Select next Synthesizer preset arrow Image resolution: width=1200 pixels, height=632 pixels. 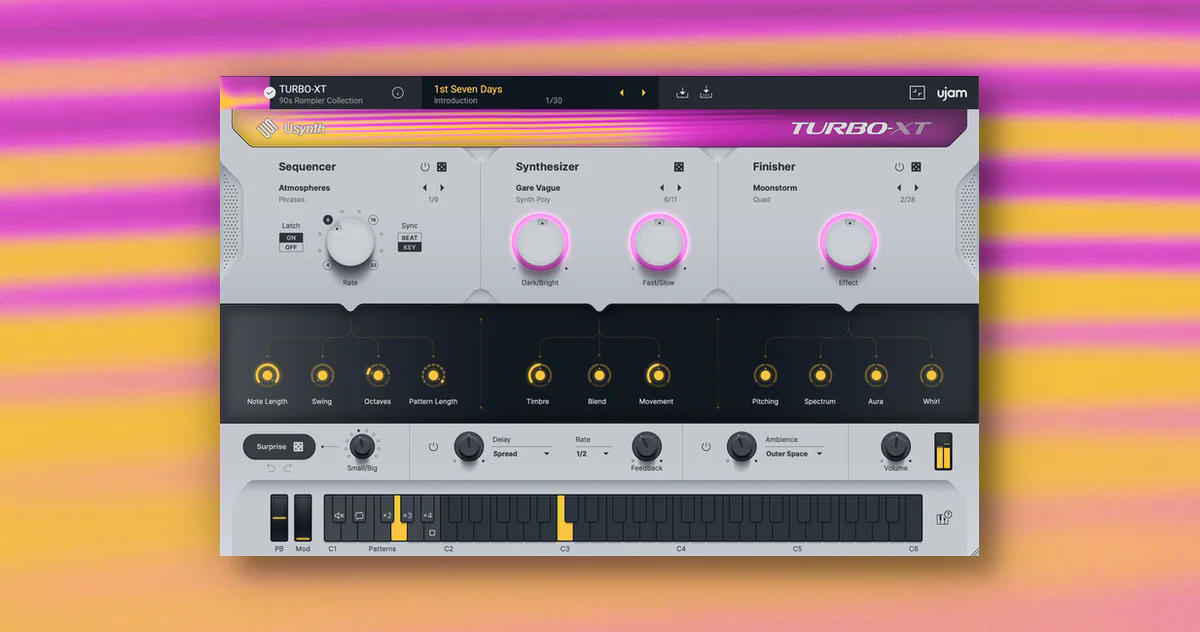tap(679, 188)
